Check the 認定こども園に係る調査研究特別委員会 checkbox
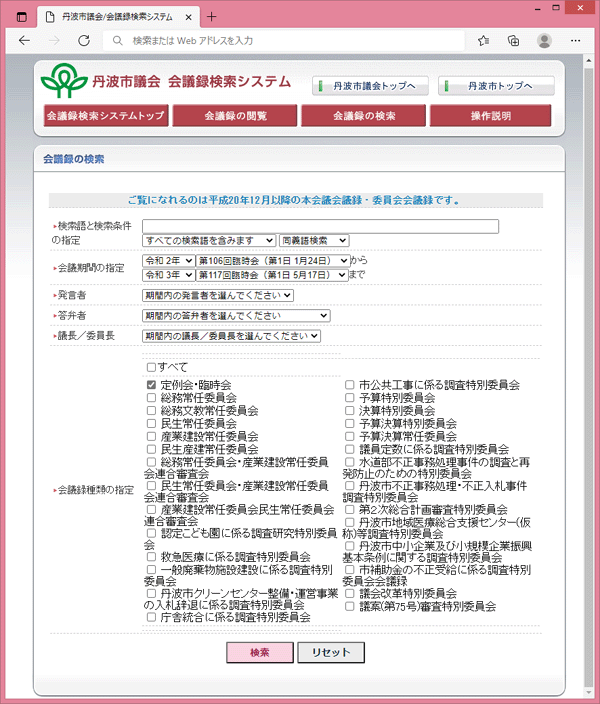 click(x=151, y=533)
